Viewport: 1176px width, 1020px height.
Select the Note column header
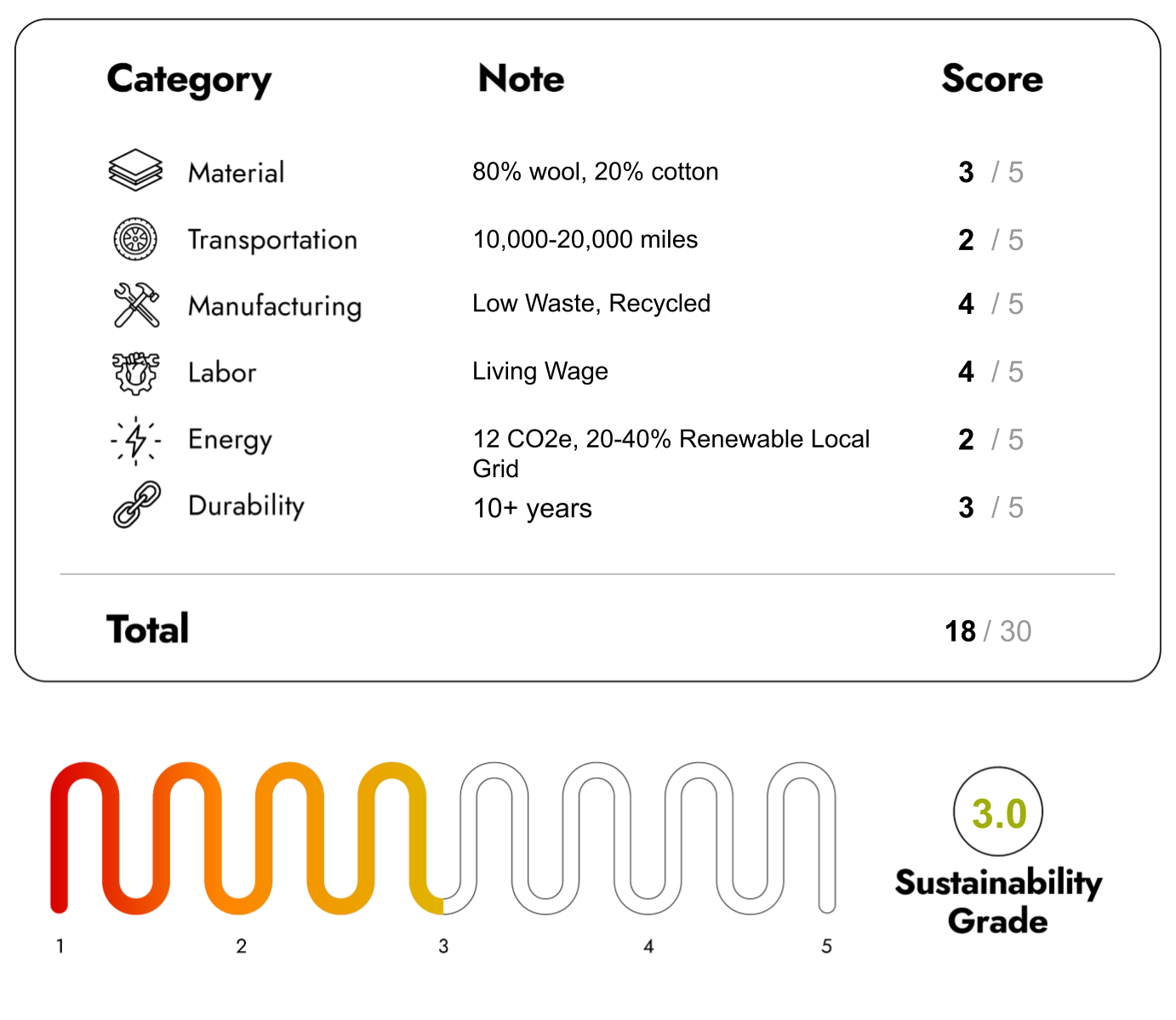coord(521,78)
